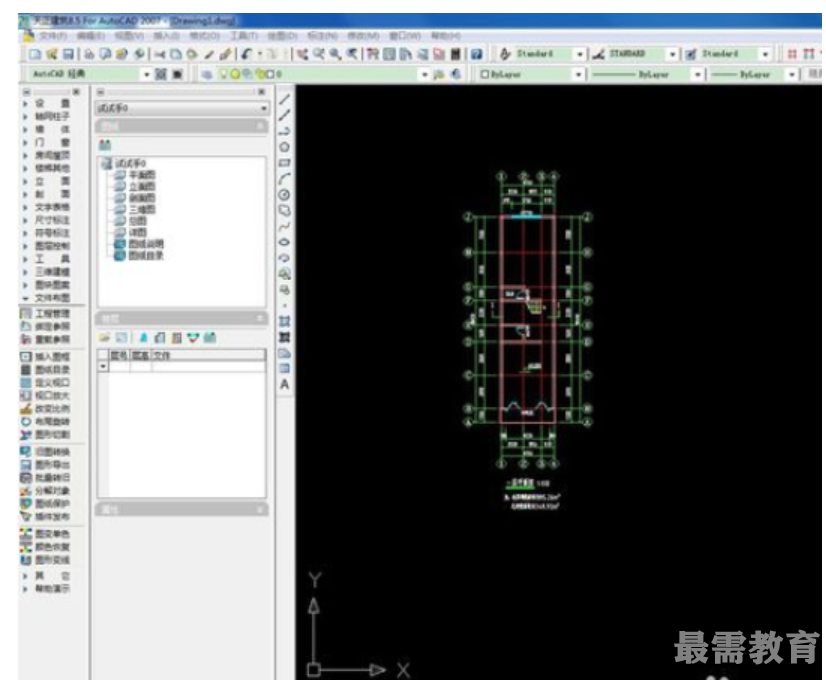Select the Hatch draw tool

click(x=284, y=321)
